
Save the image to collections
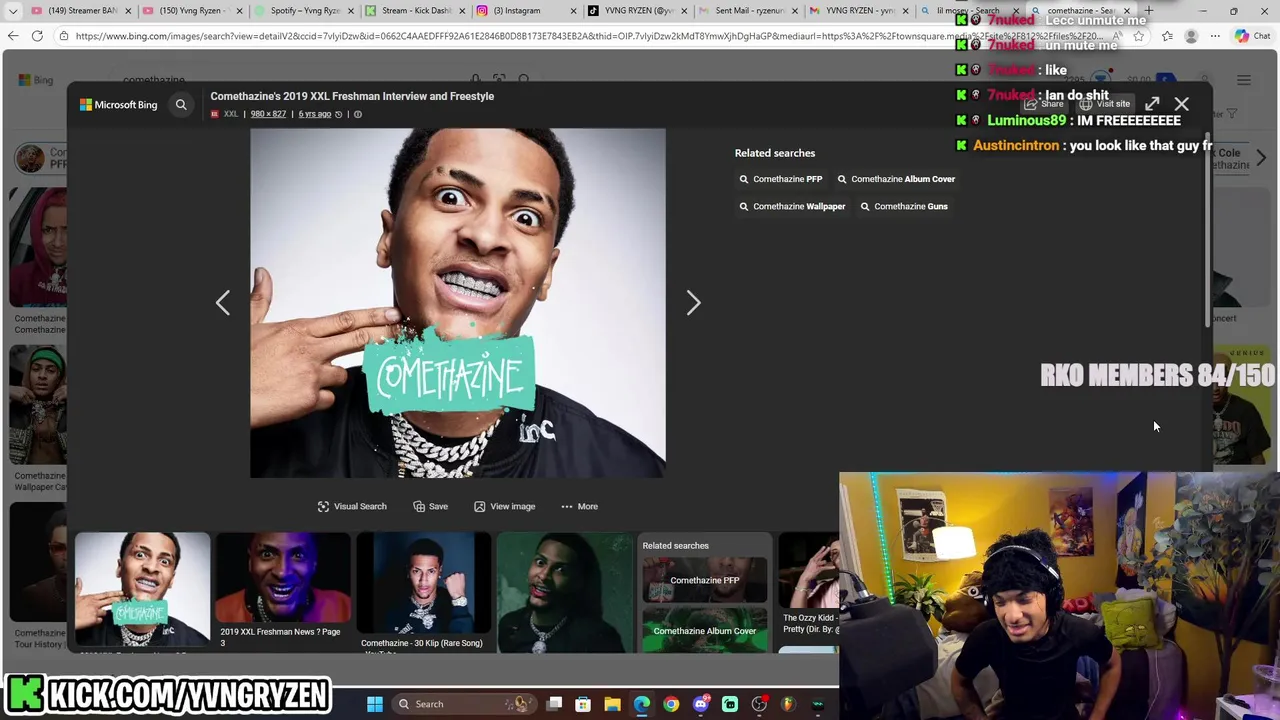click(430, 506)
